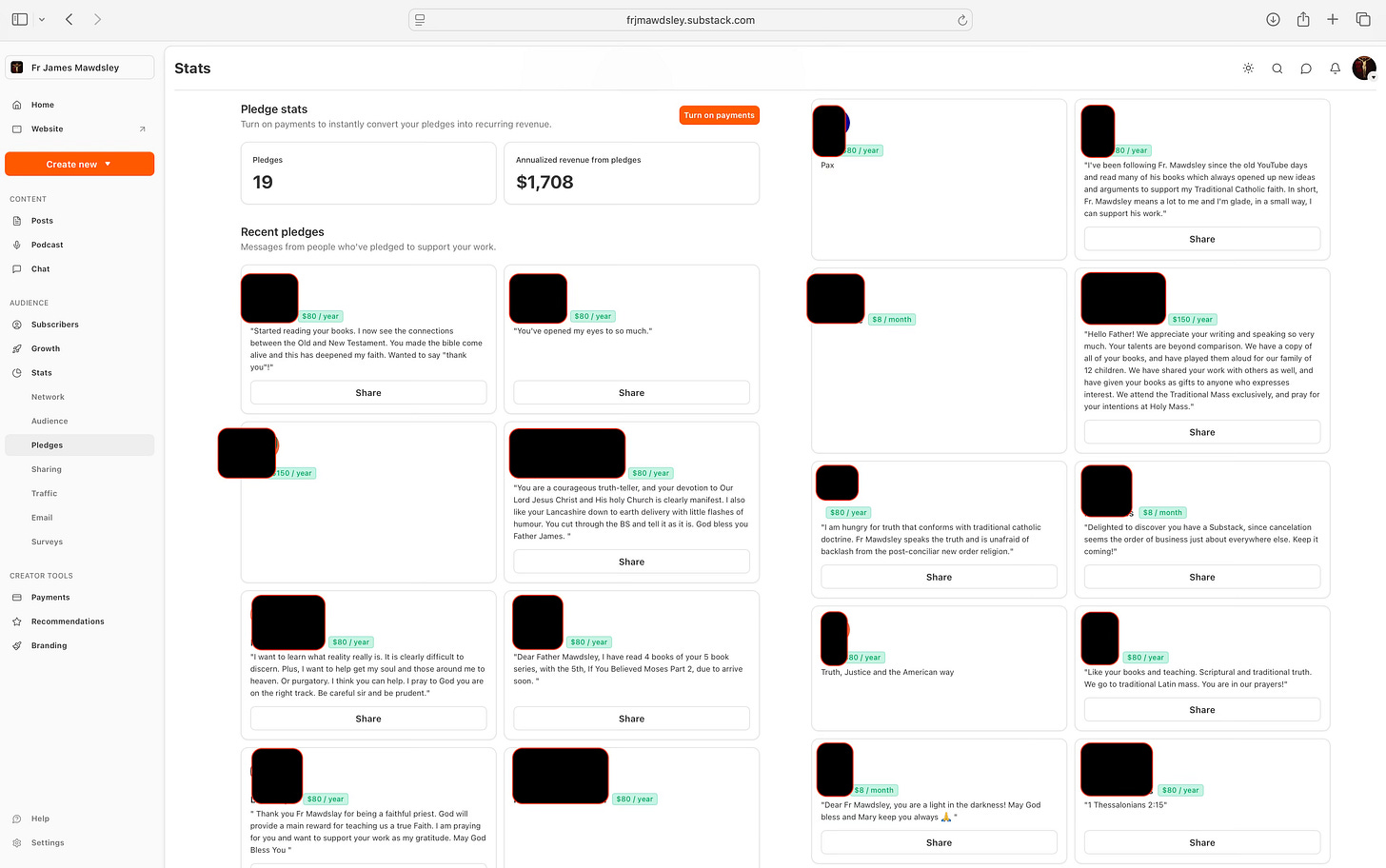This screenshot has height=868, width=1386.
Task: Open Recommendations under Creator Tools
Action: pos(80,621)
